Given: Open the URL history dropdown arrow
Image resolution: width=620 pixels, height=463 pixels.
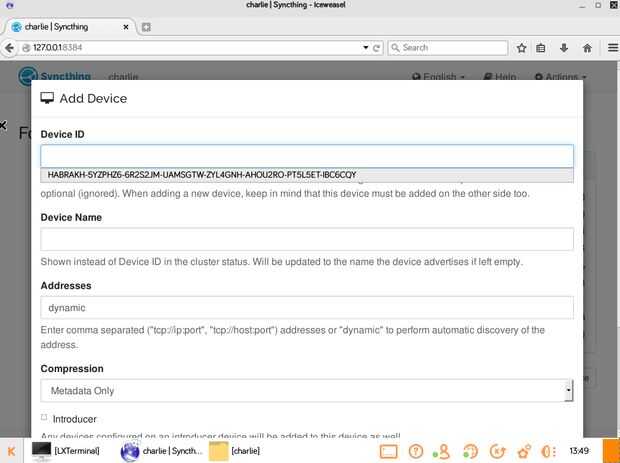Looking at the screenshot, I should click(366, 47).
